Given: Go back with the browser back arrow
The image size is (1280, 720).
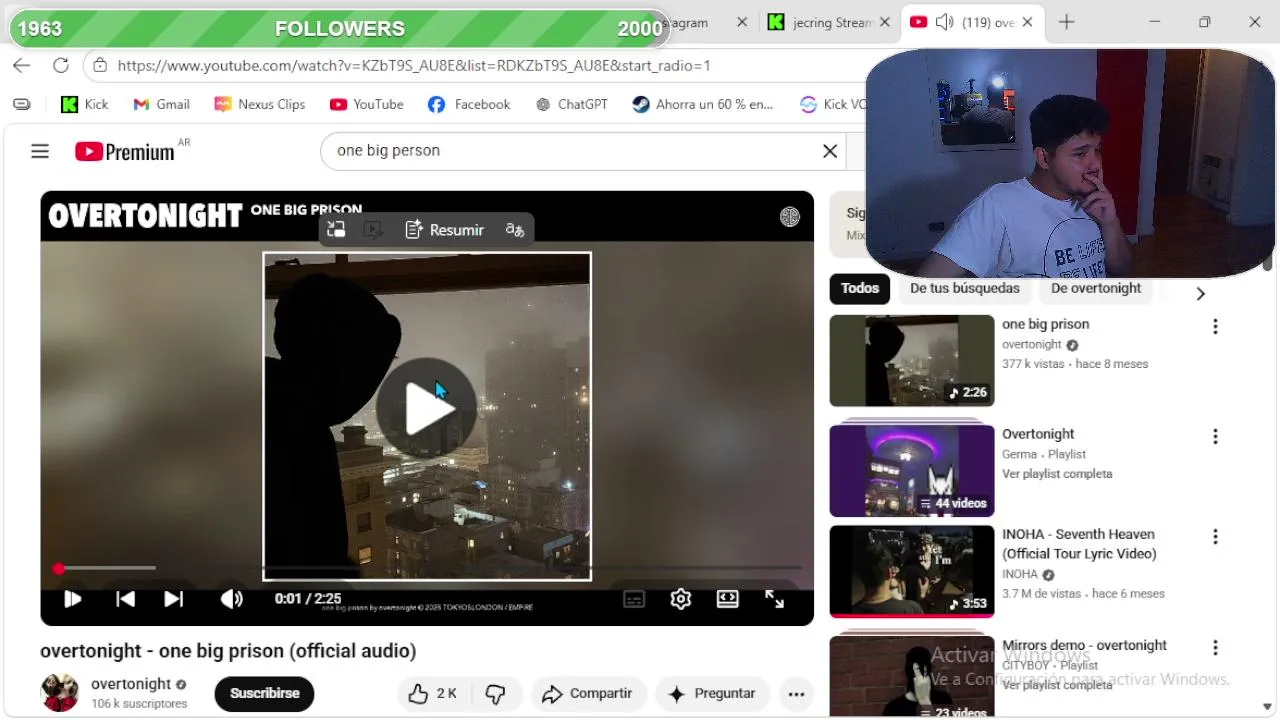Looking at the screenshot, I should coord(22,65).
